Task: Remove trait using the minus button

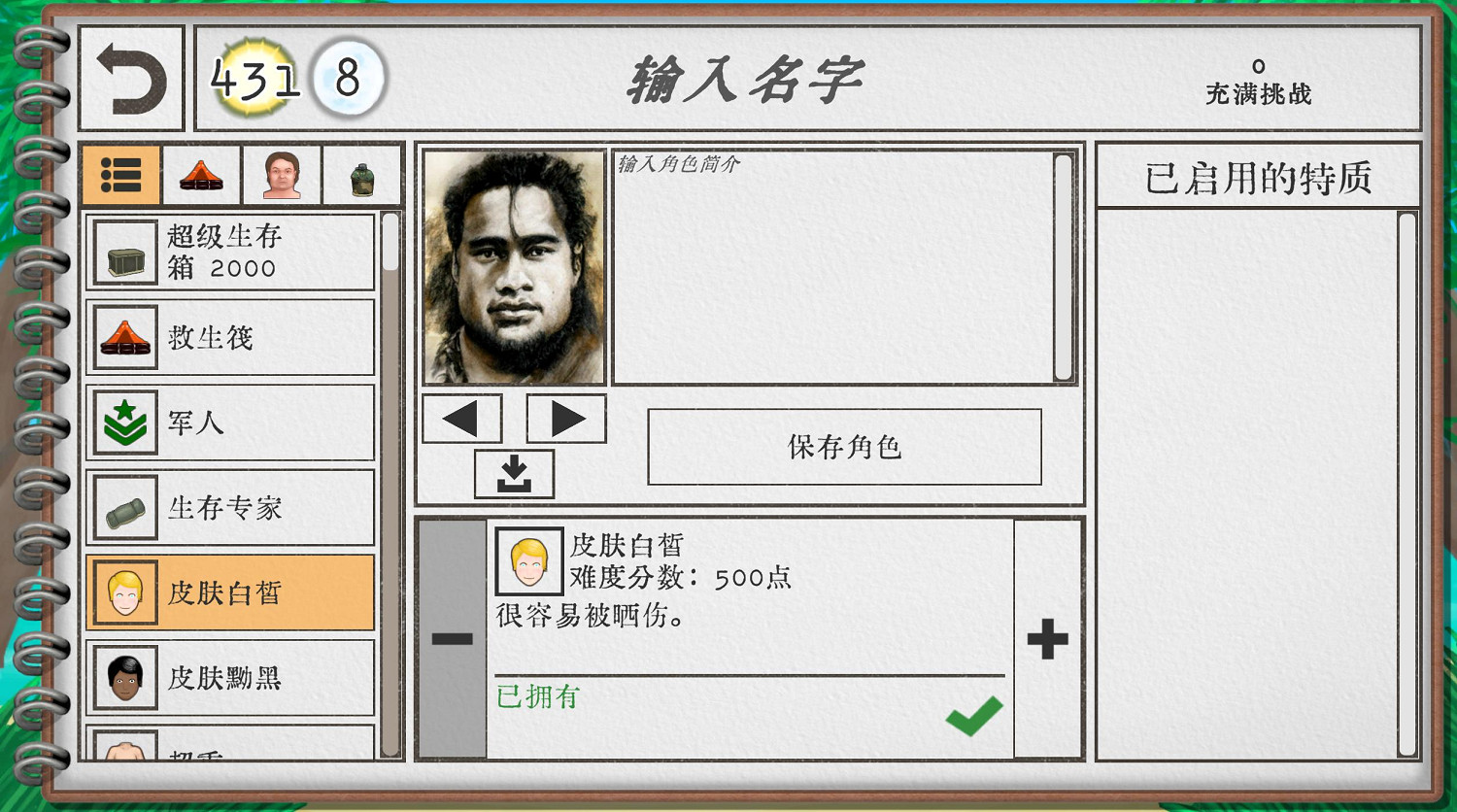Action: (x=453, y=639)
